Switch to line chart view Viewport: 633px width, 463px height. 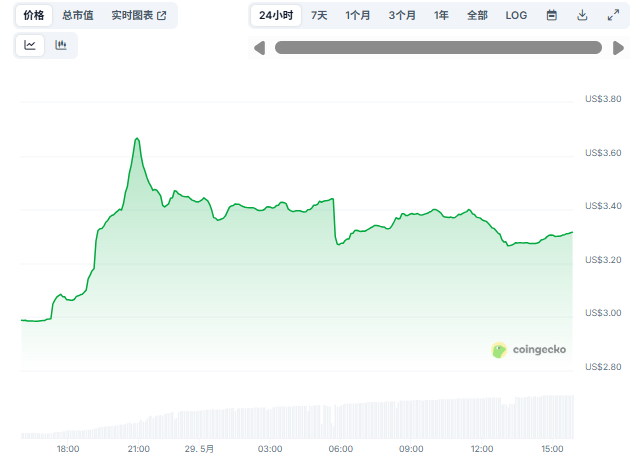(x=30, y=45)
